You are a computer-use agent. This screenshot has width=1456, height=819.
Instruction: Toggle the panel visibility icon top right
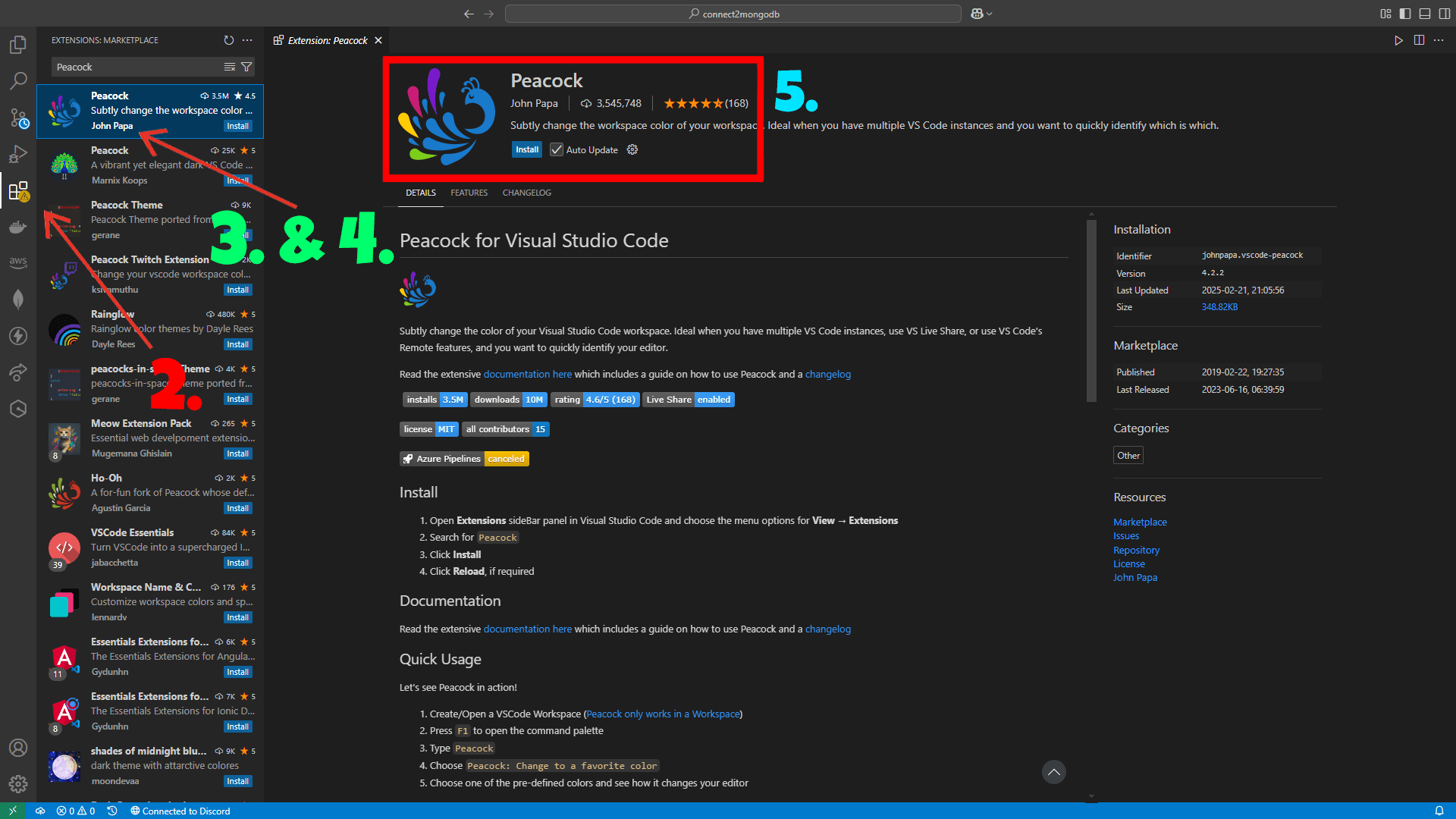(1424, 14)
